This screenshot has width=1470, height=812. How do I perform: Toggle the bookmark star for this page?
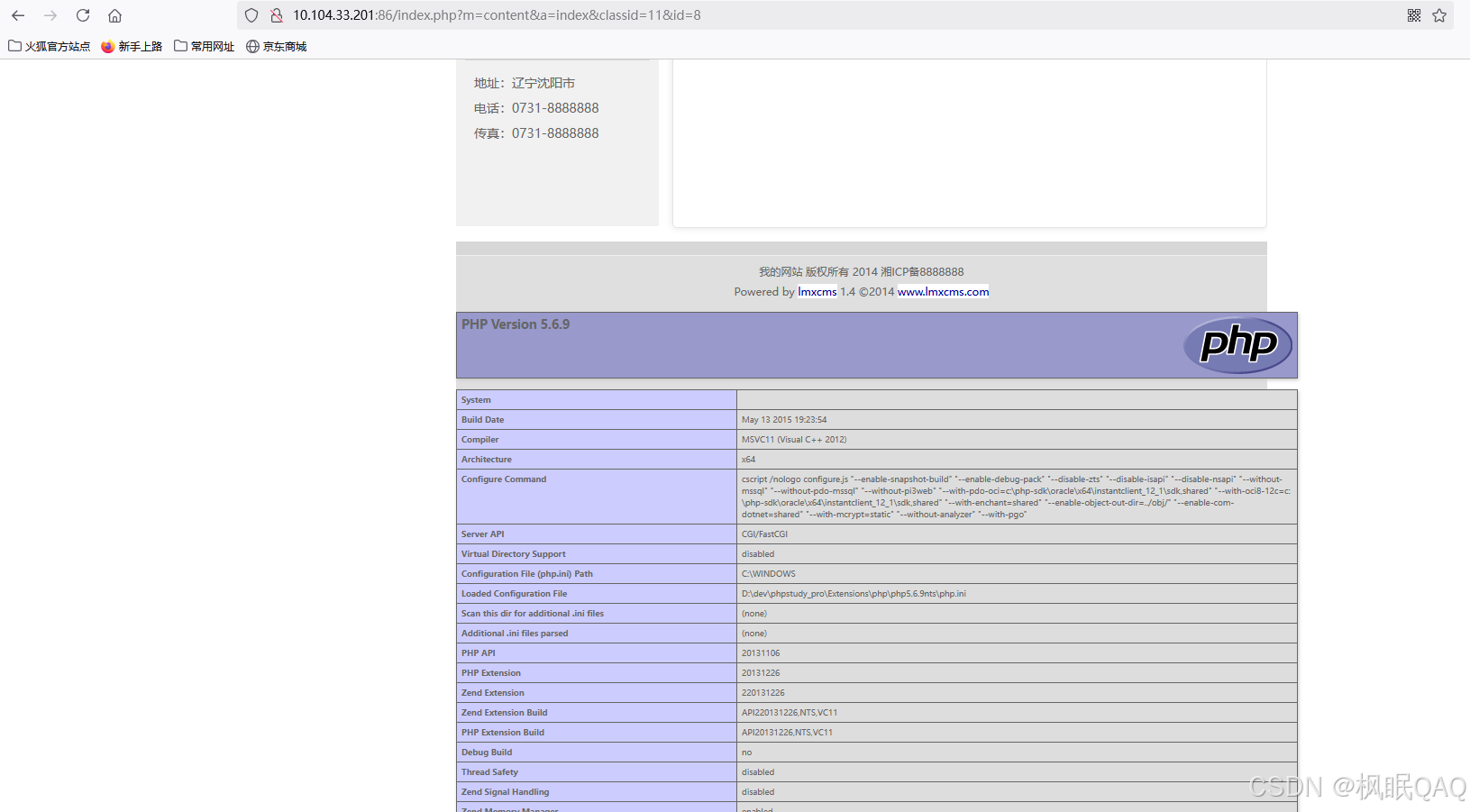click(x=1439, y=15)
